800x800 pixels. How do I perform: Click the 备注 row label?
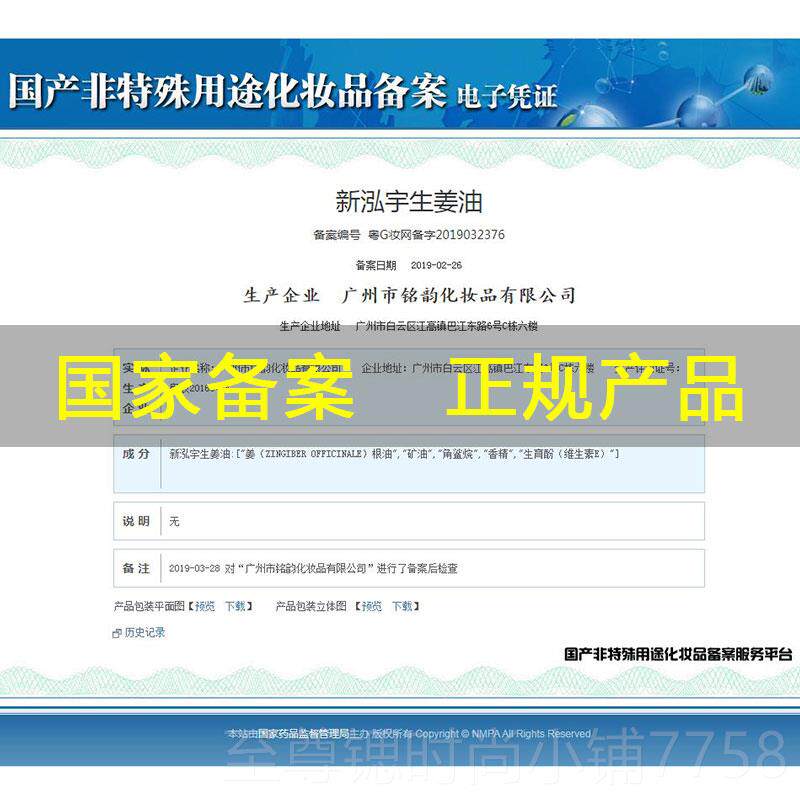tap(136, 568)
